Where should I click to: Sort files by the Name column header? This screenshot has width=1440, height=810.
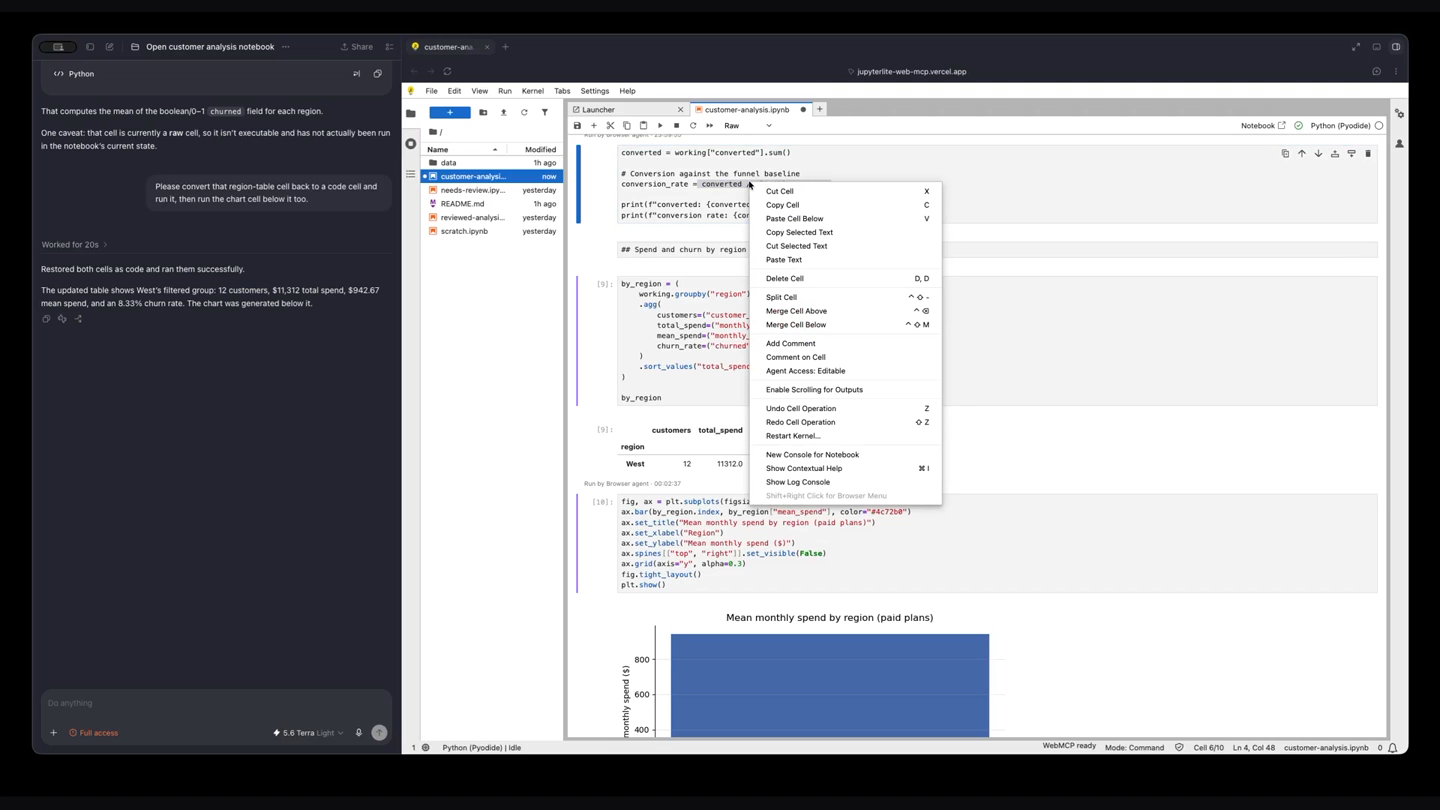(x=464, y=150)
